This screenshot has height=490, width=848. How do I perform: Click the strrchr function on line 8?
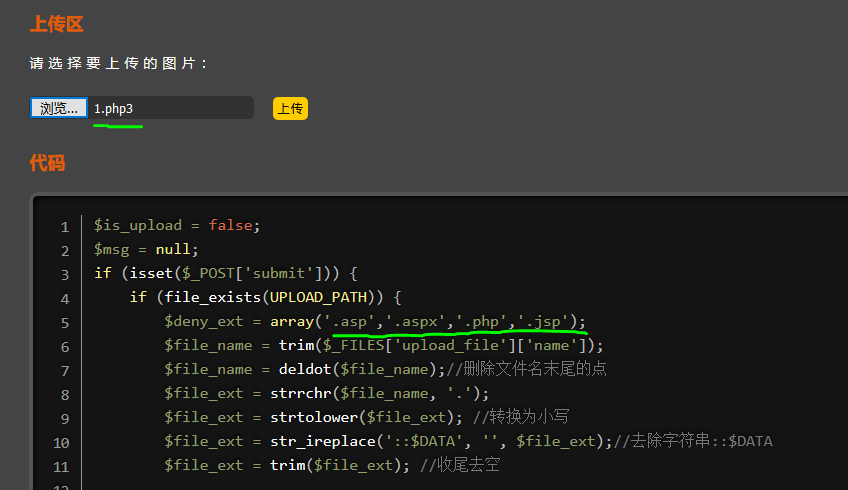(x=300, y=393)
